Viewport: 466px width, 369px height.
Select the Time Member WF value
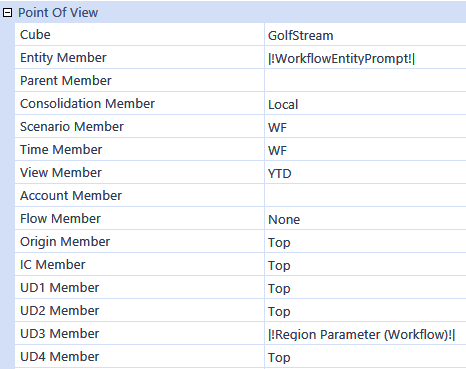point(365,150)
